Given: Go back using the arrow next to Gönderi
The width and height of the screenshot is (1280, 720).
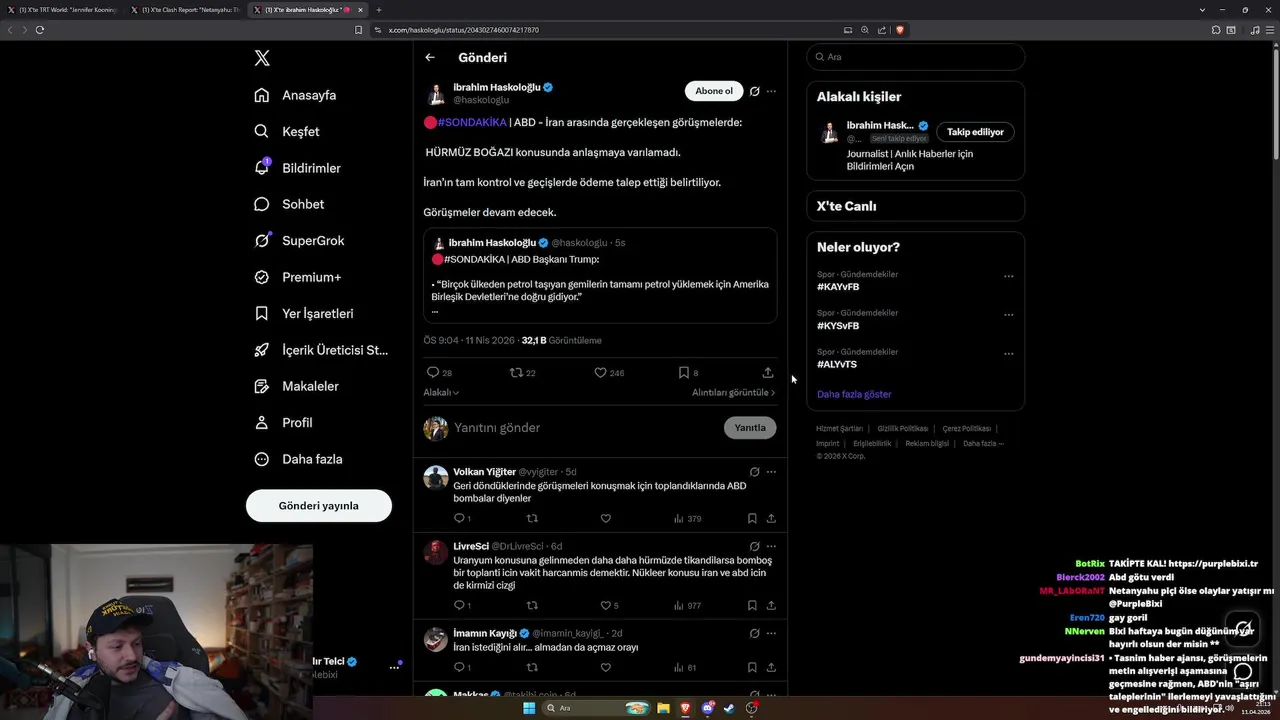Looking at the screenshot, I should 430,57.
